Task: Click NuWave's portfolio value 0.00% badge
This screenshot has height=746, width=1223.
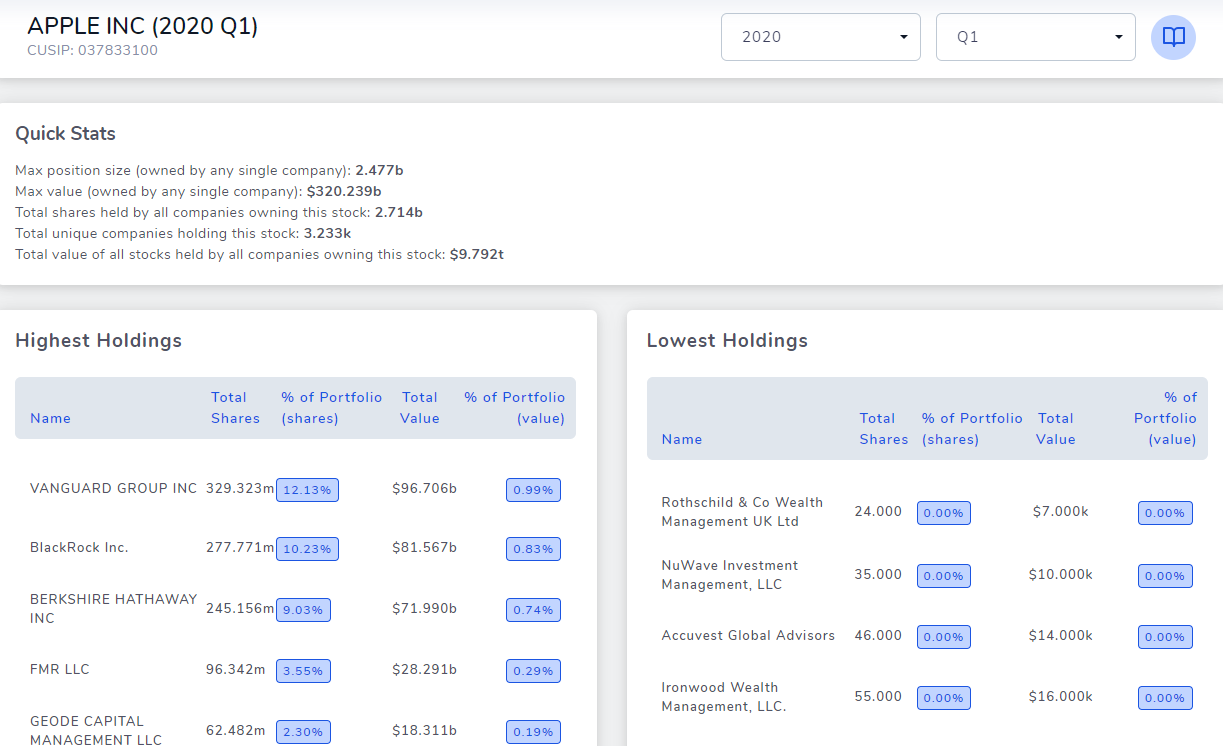Action: [x=1165, y=576]
